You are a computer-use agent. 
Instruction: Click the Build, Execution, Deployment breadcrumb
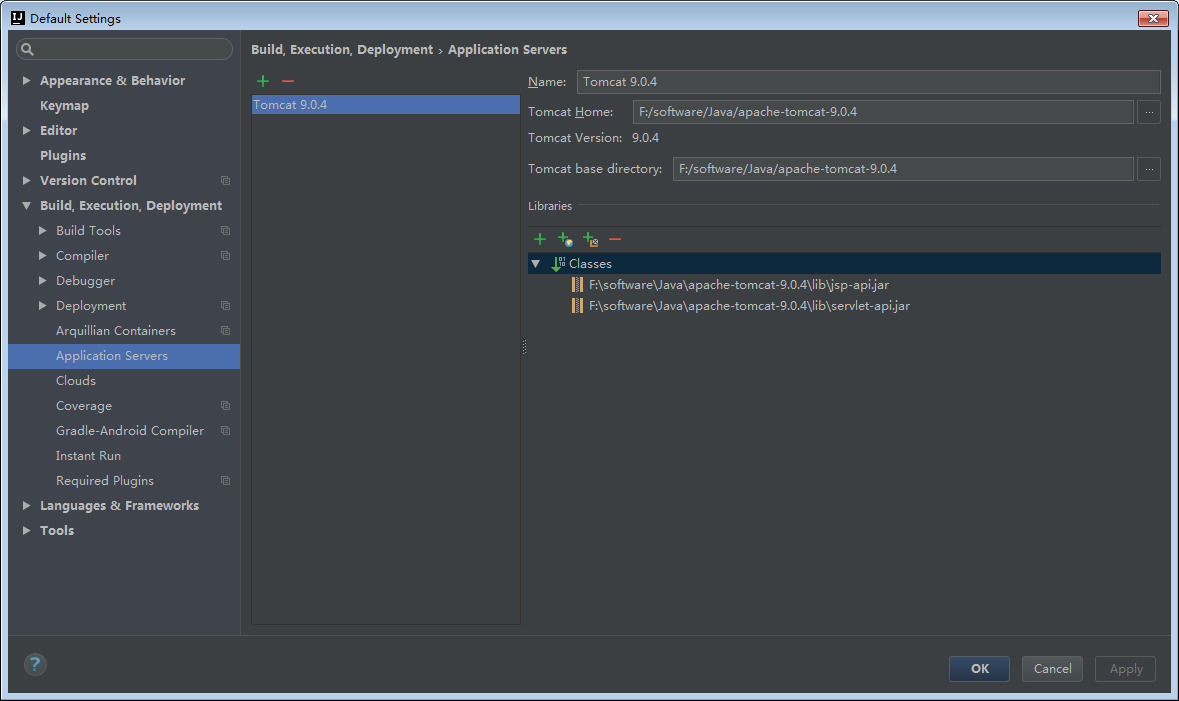342,50
